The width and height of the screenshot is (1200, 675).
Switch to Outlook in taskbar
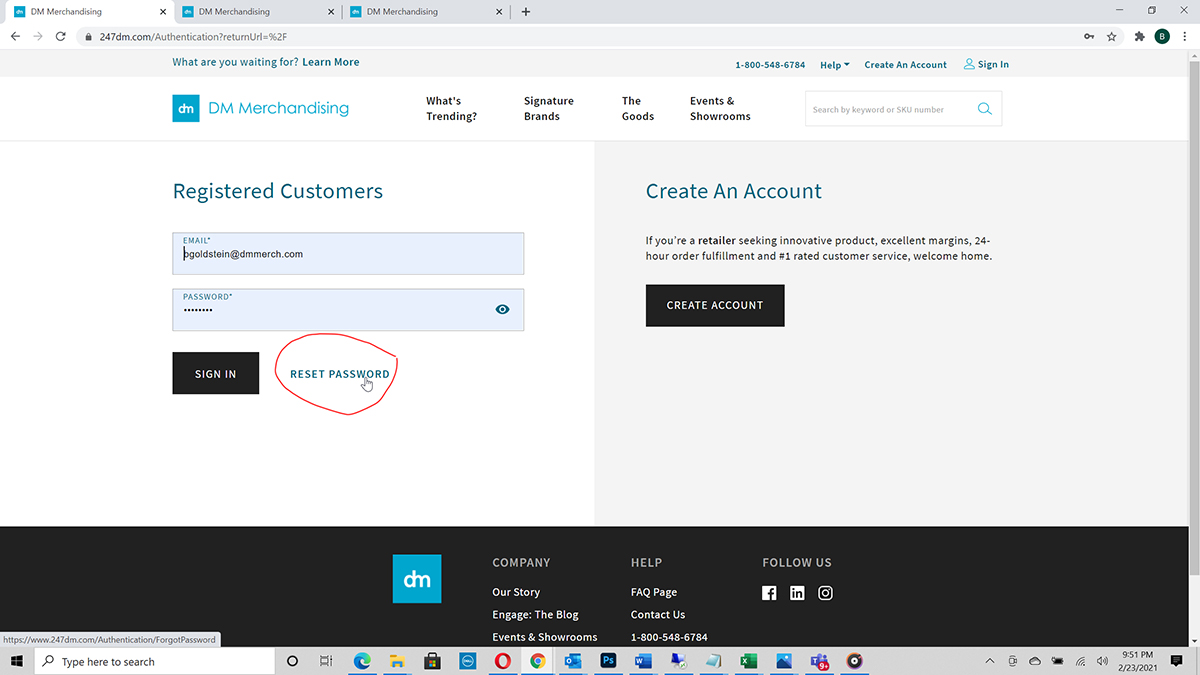[x=573, y=661]
